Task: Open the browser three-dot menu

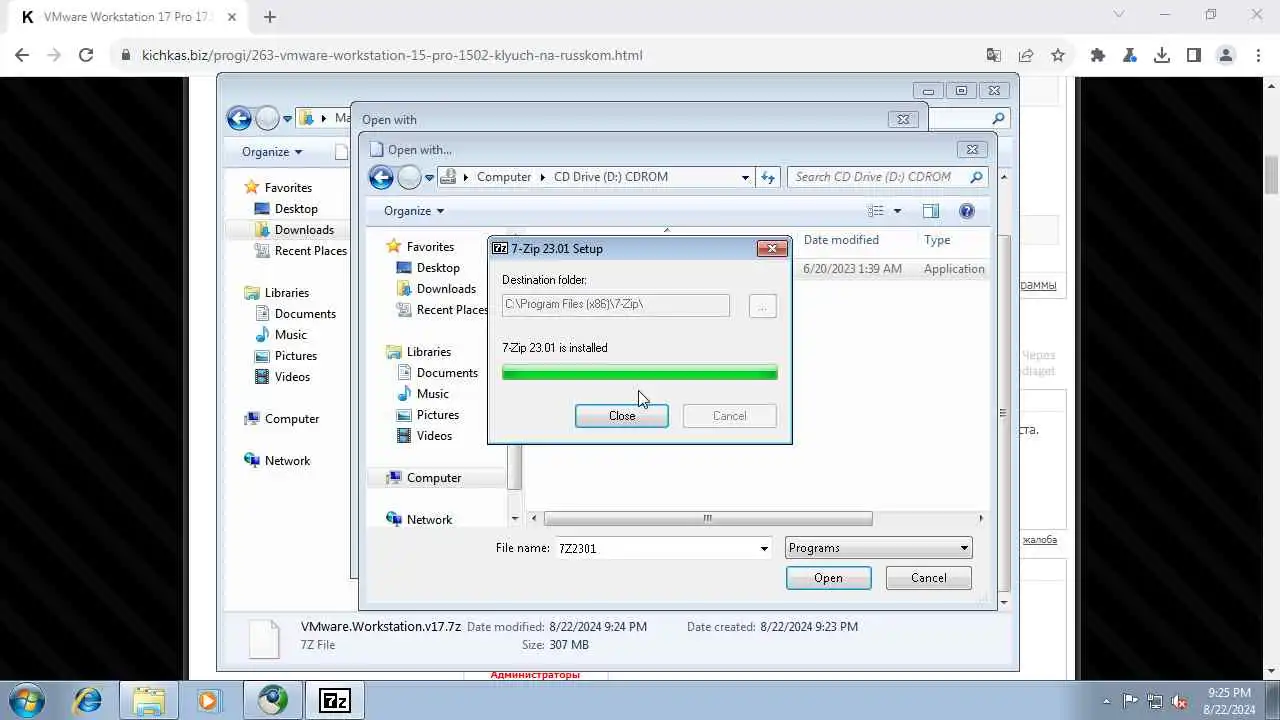Action: 1258,55
